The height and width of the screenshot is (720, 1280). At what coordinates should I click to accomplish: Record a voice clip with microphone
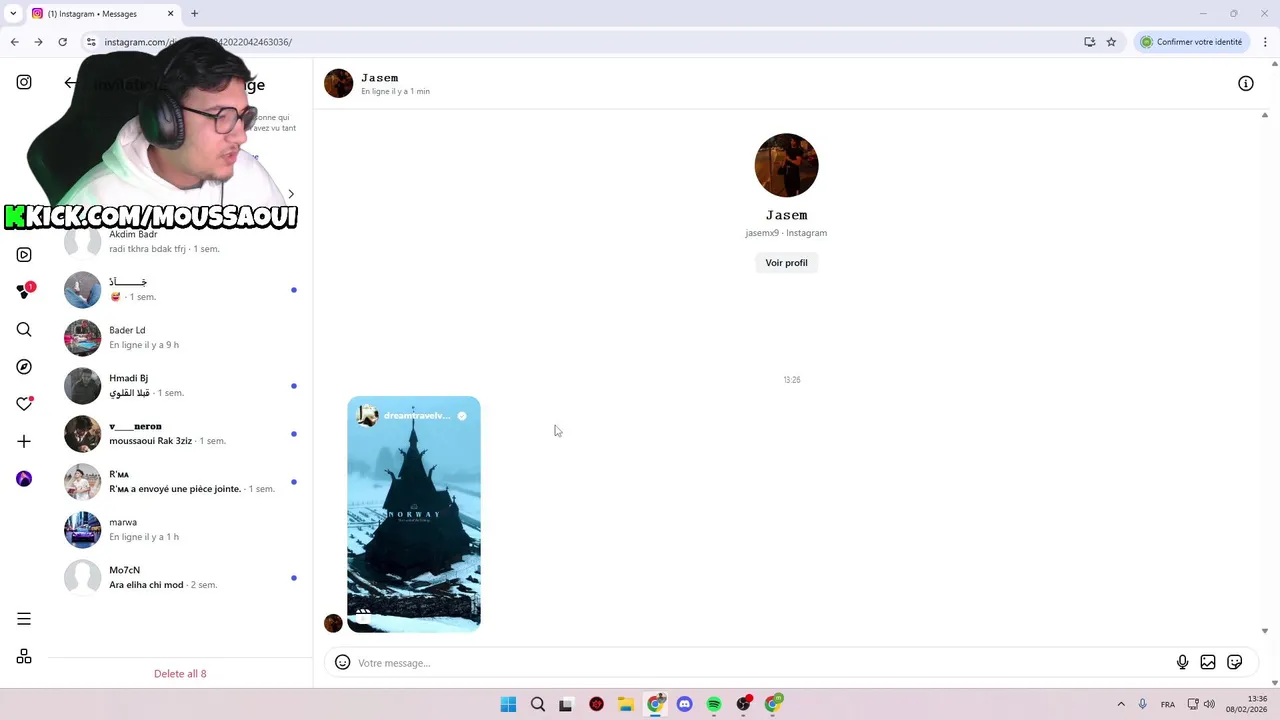click(x=1182, y=662)
